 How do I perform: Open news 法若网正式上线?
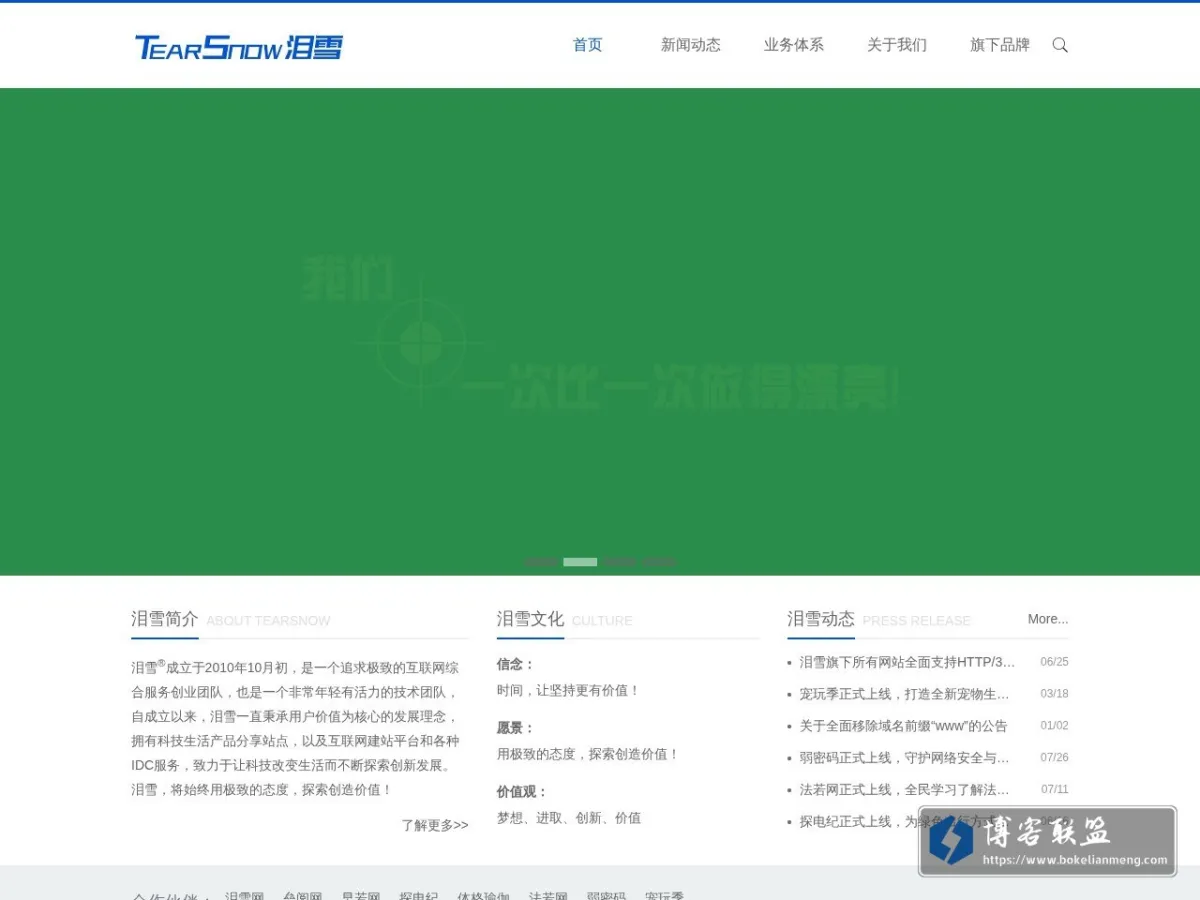click(905, 790)
